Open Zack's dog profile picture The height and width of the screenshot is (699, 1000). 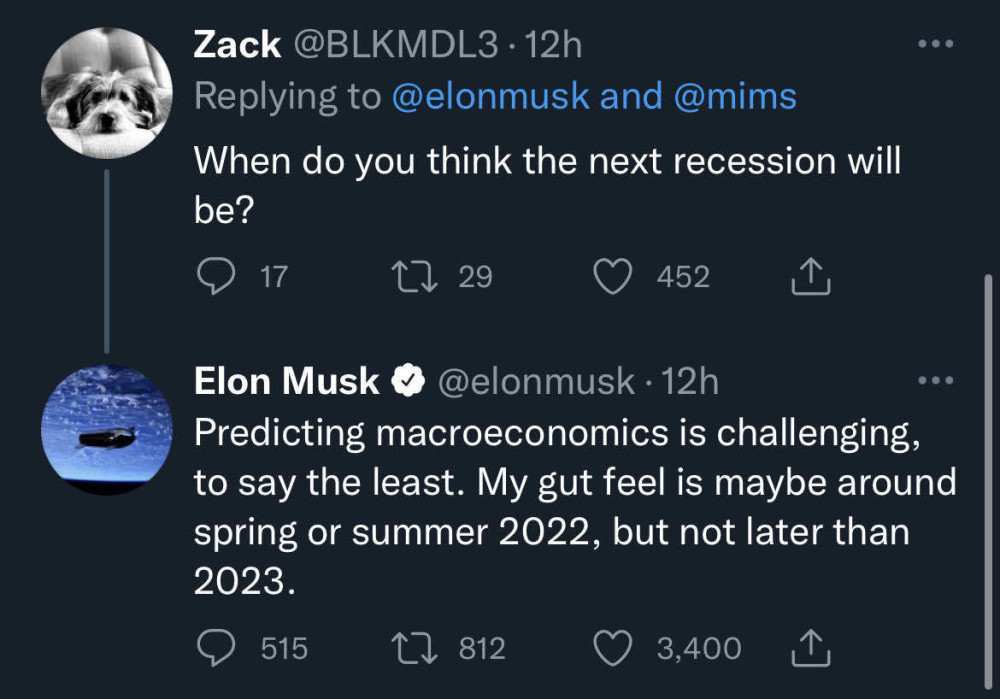click(x=107, y=93)
